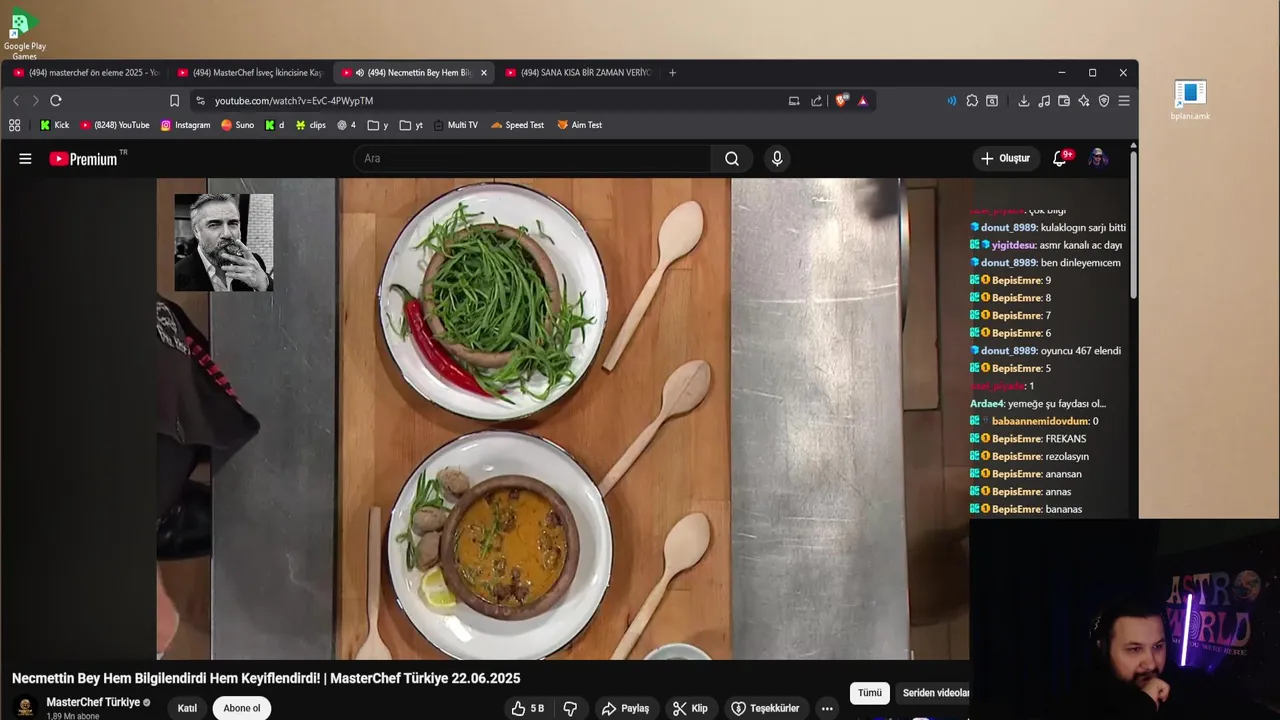The height and width of the screenshot is (720, 1280).
Task: Open the Multi TV bookmark
Action: [x=455, y=125]
